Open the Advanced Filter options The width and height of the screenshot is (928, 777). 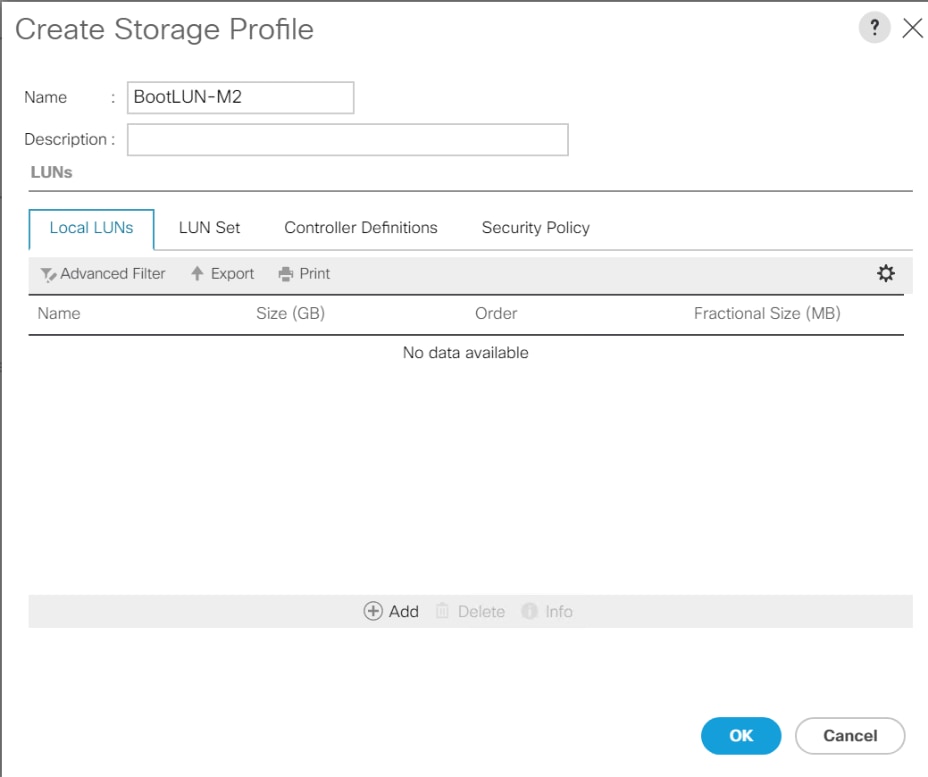[x=101, y=273]
